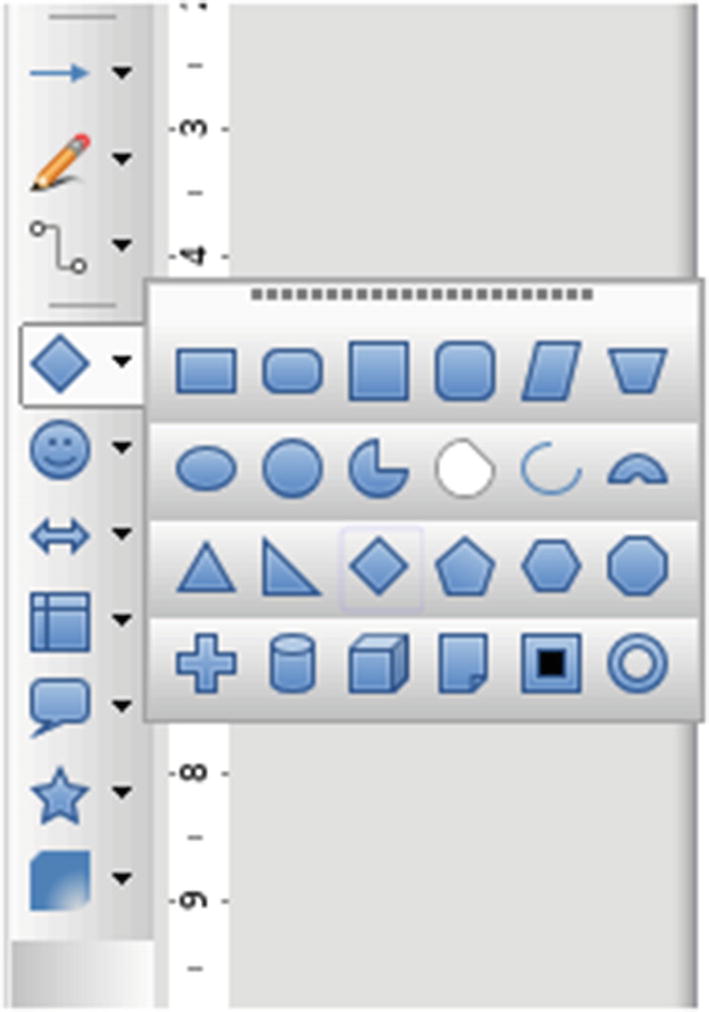Open the Connector tool dropdown arrow

[x=122, y=245]
